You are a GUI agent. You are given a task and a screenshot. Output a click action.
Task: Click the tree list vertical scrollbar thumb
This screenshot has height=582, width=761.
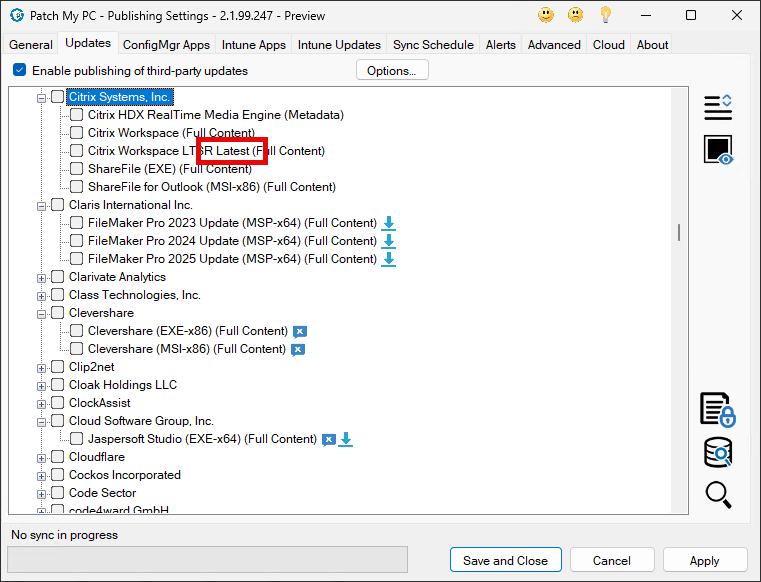point(678,232)
